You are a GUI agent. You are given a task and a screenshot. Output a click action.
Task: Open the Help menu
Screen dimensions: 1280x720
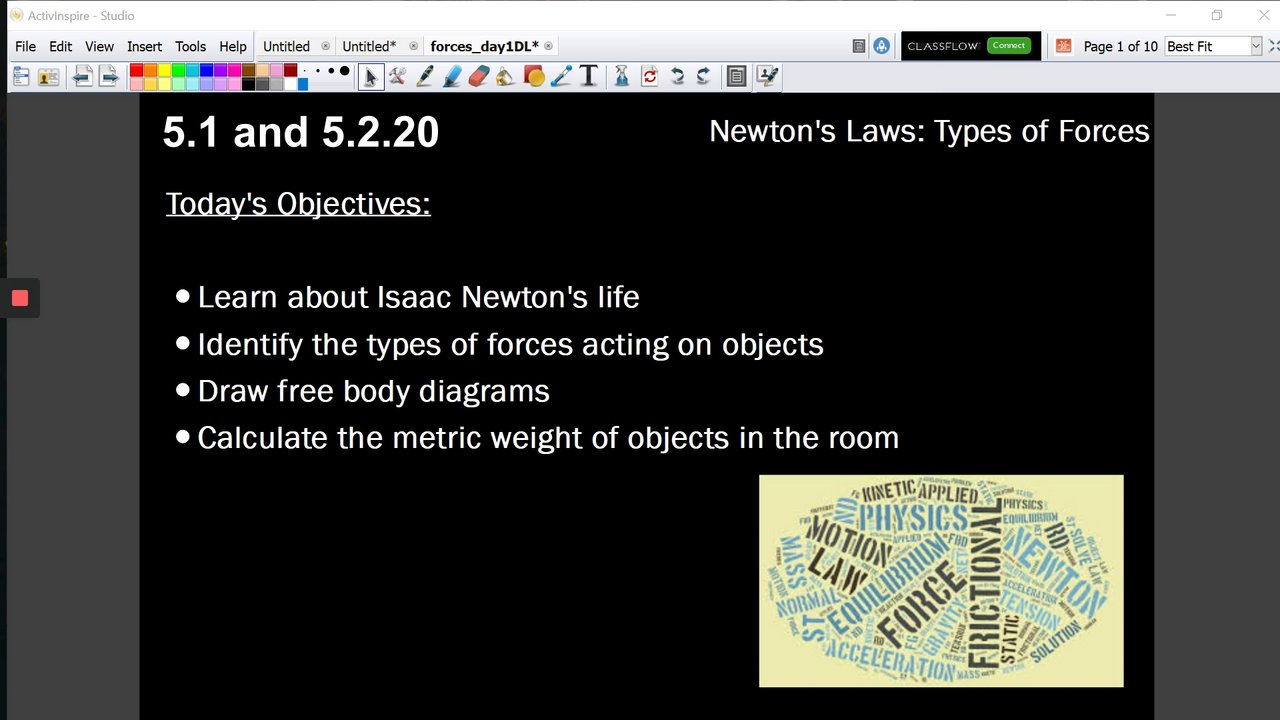(233, 46)
